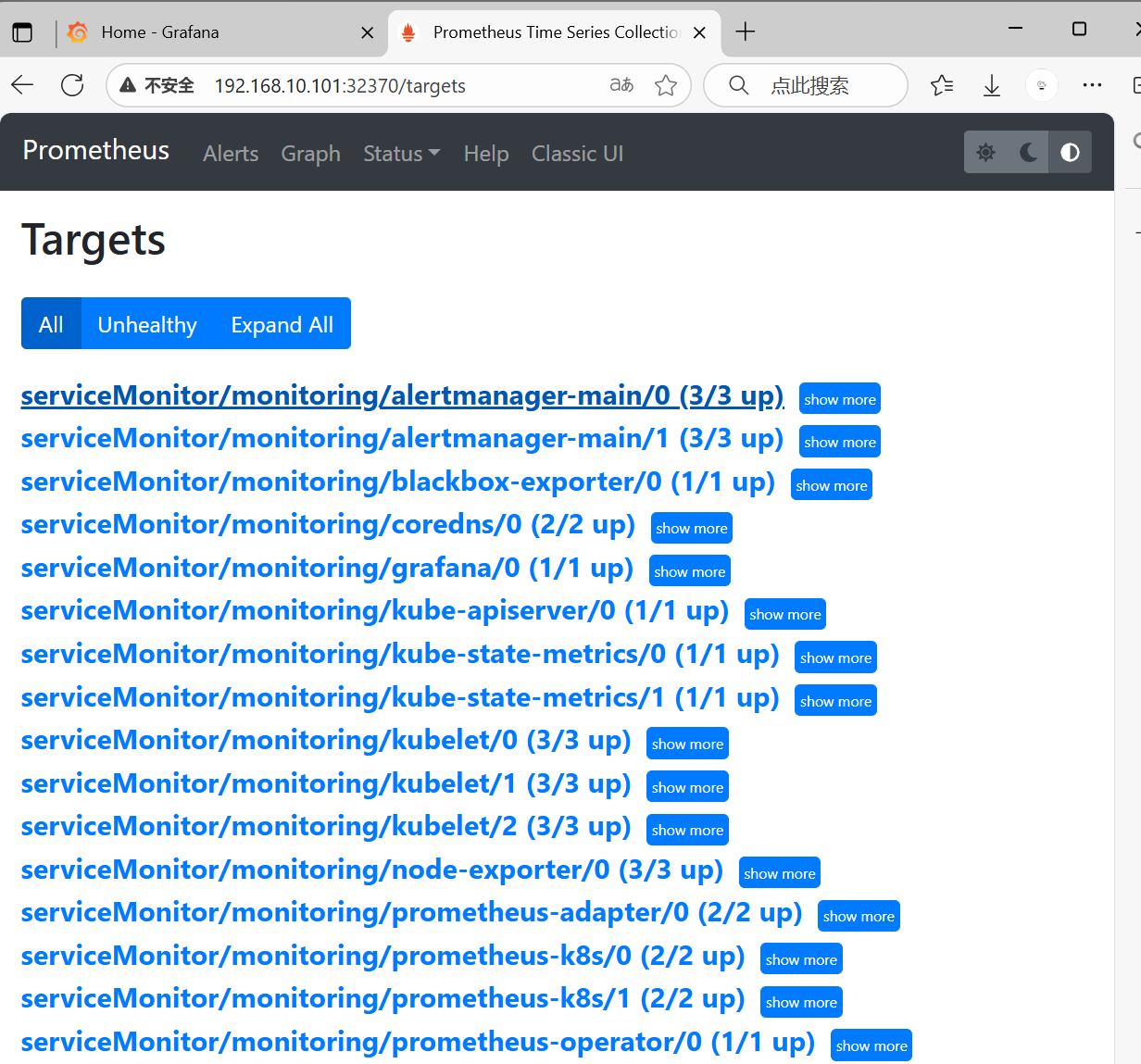This screenshot has width=1141, height=1064.
Task: Click the search box next to the address bar
Action: point(806,85)
